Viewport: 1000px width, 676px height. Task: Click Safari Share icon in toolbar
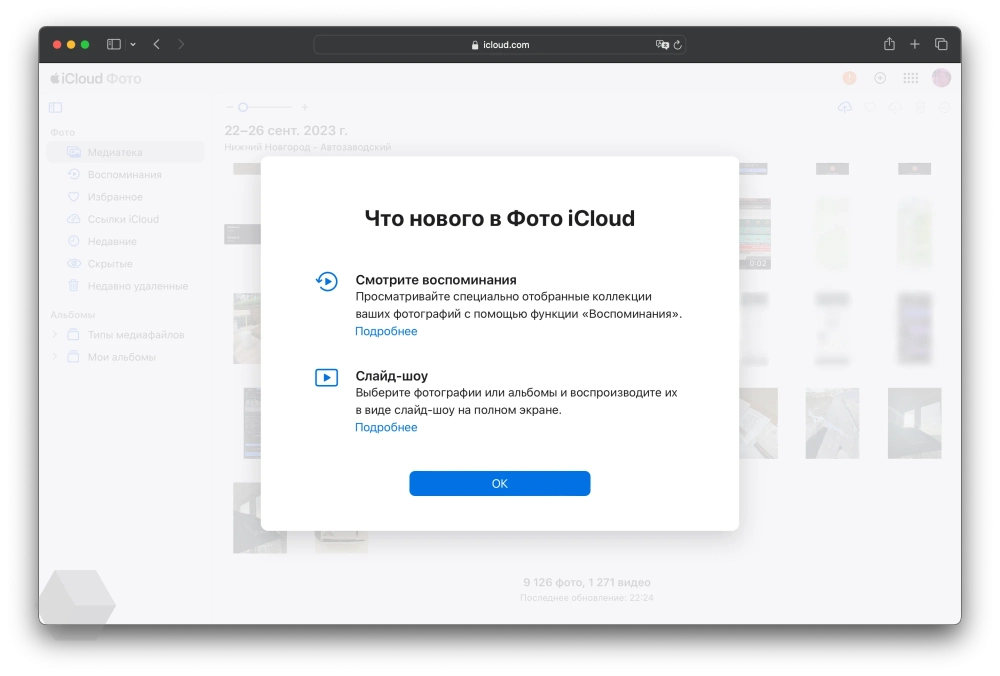point(889,44)
